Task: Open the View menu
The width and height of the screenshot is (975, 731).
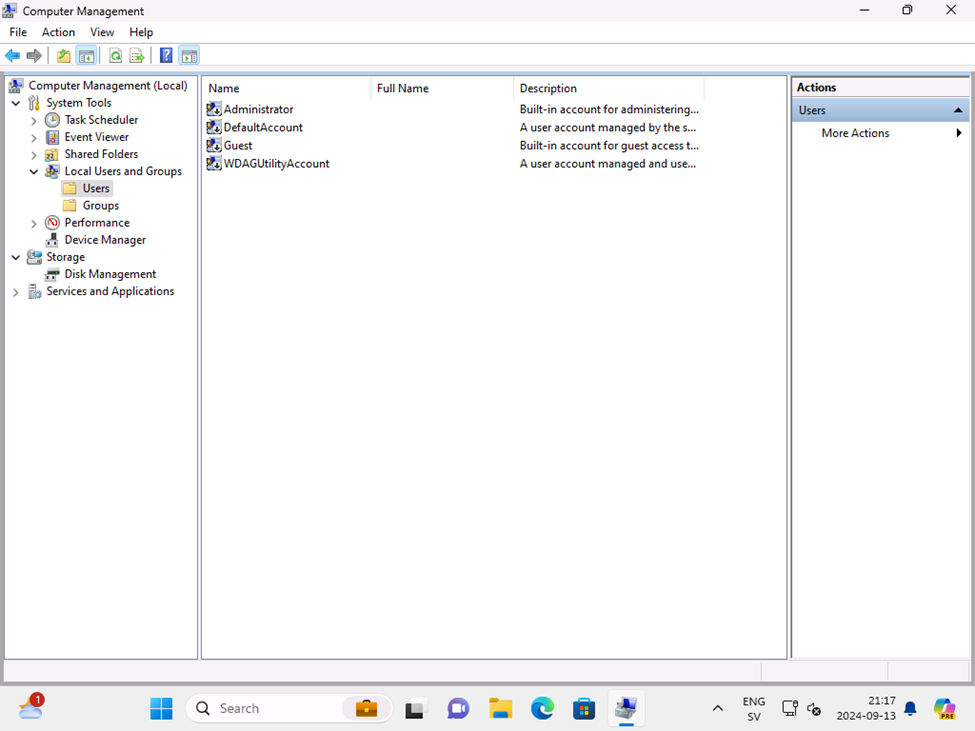Action: [102, 32]
